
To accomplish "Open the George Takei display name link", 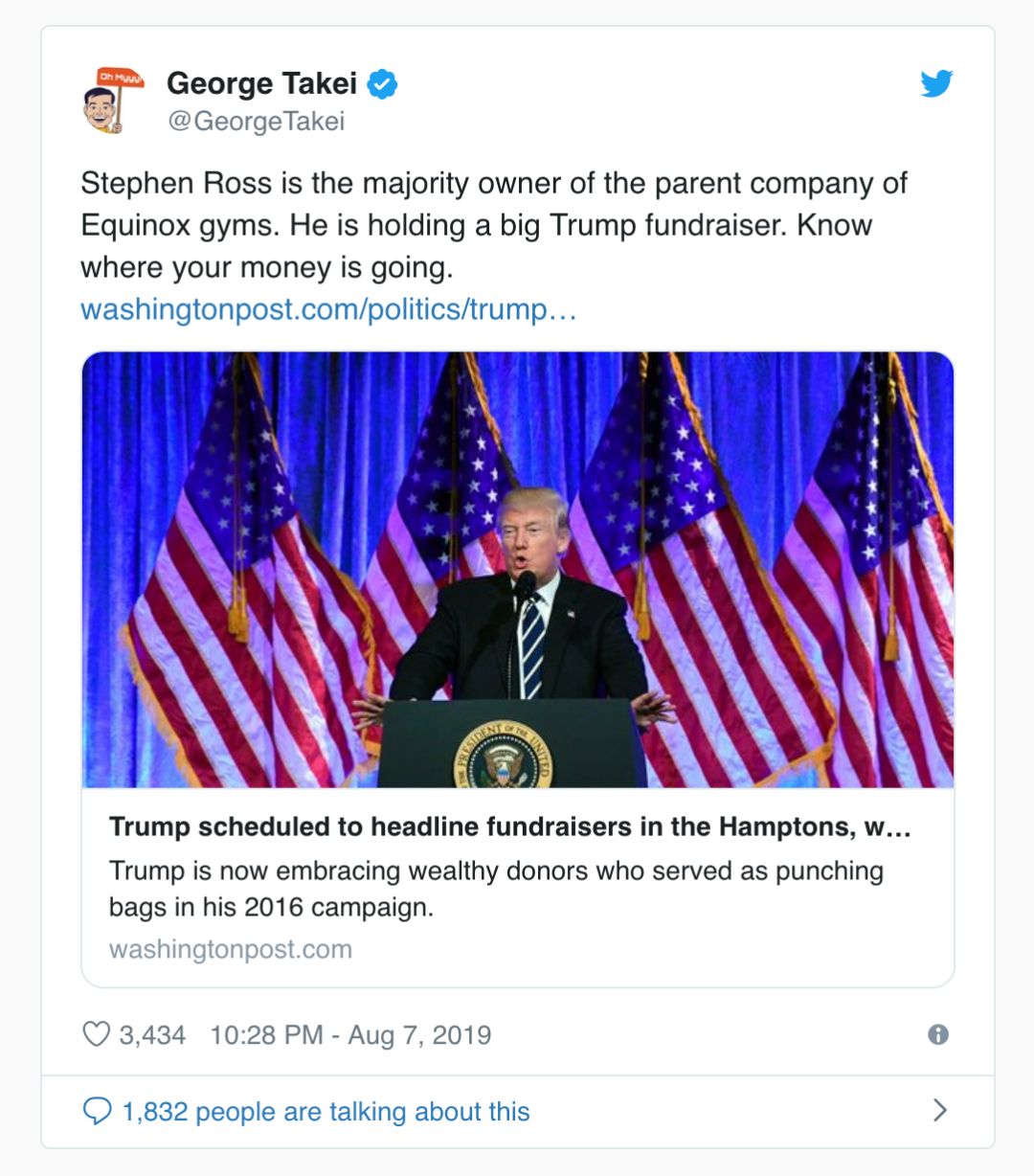I will 261,83.
